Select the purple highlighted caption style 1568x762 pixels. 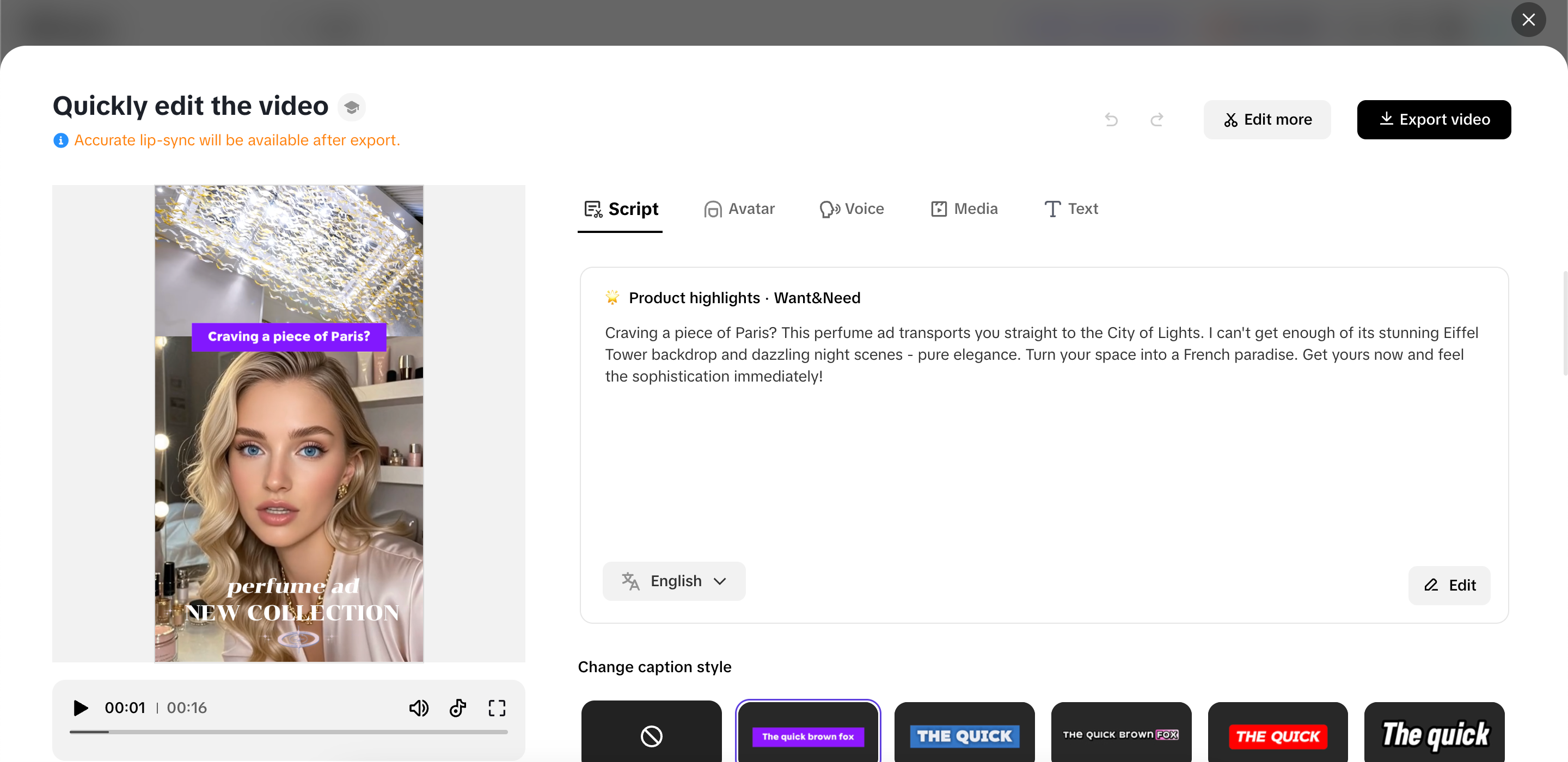click(808, 735)
